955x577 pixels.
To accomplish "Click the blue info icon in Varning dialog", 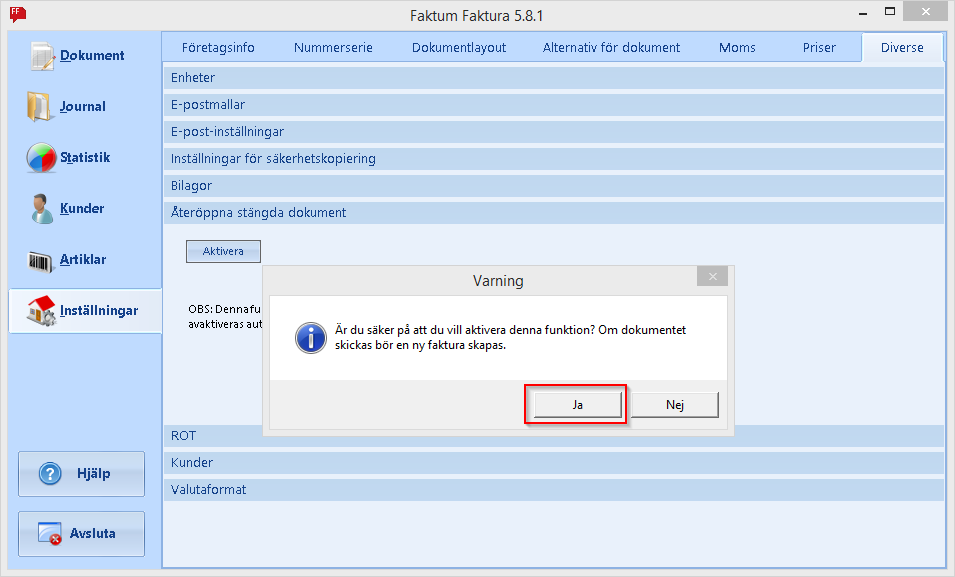I will 311,338.
